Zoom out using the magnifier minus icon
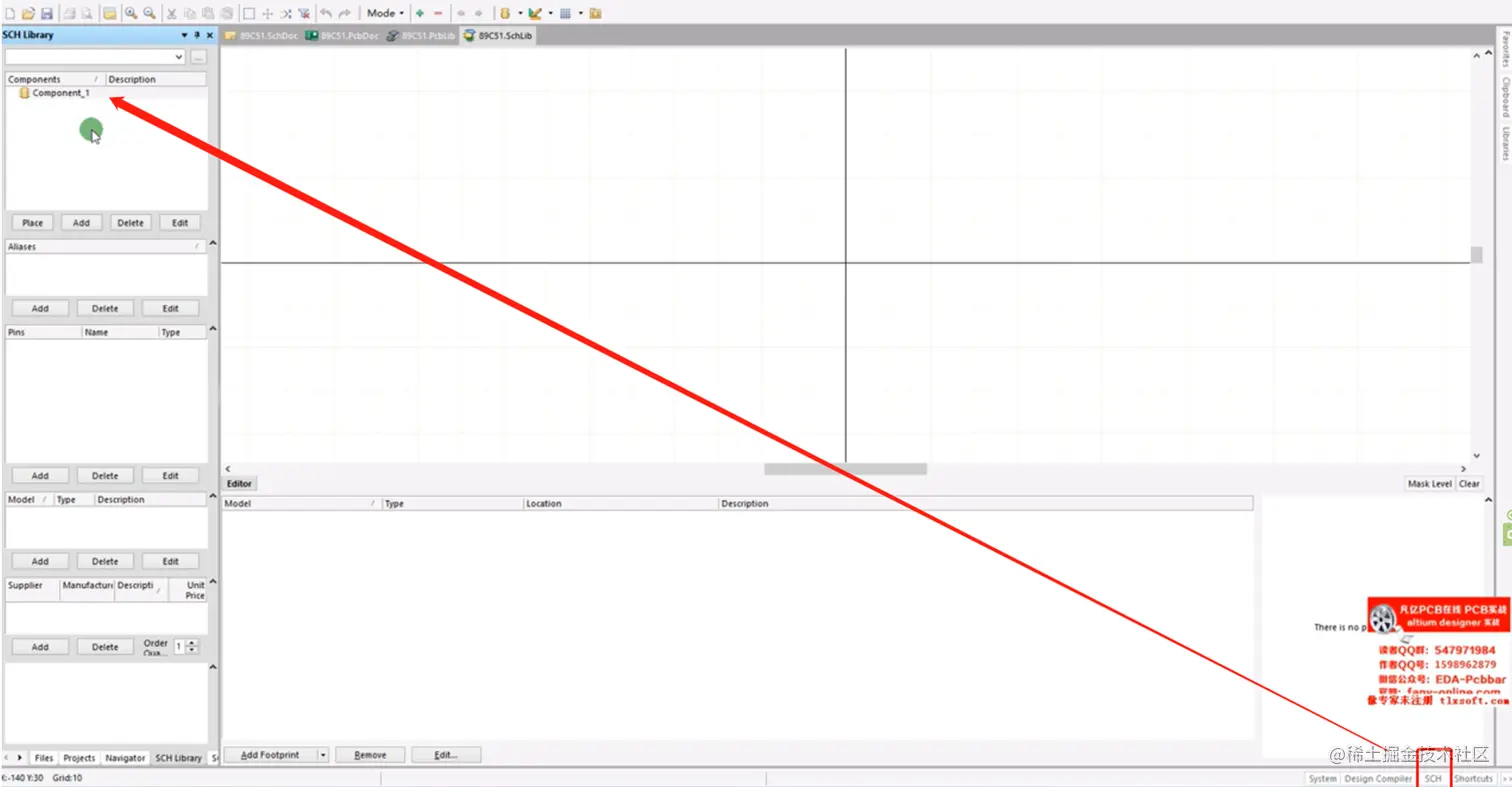The height and width of the screenshot is (787, 1512). coord(149,13)
